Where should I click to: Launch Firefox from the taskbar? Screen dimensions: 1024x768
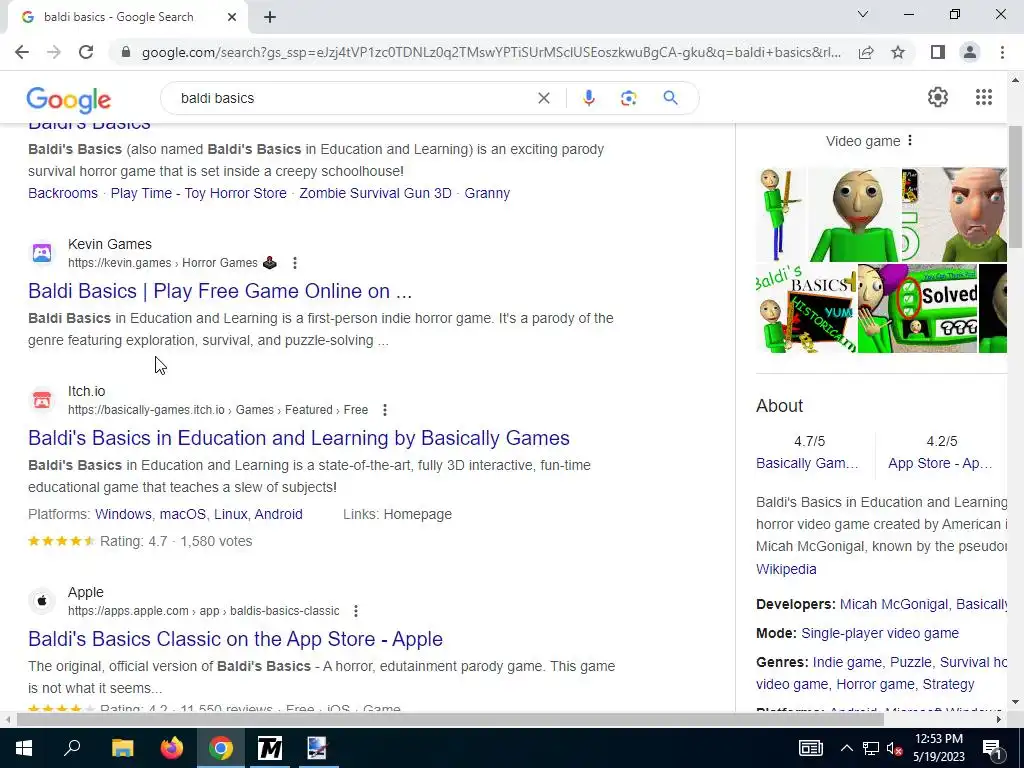(172, 748)
